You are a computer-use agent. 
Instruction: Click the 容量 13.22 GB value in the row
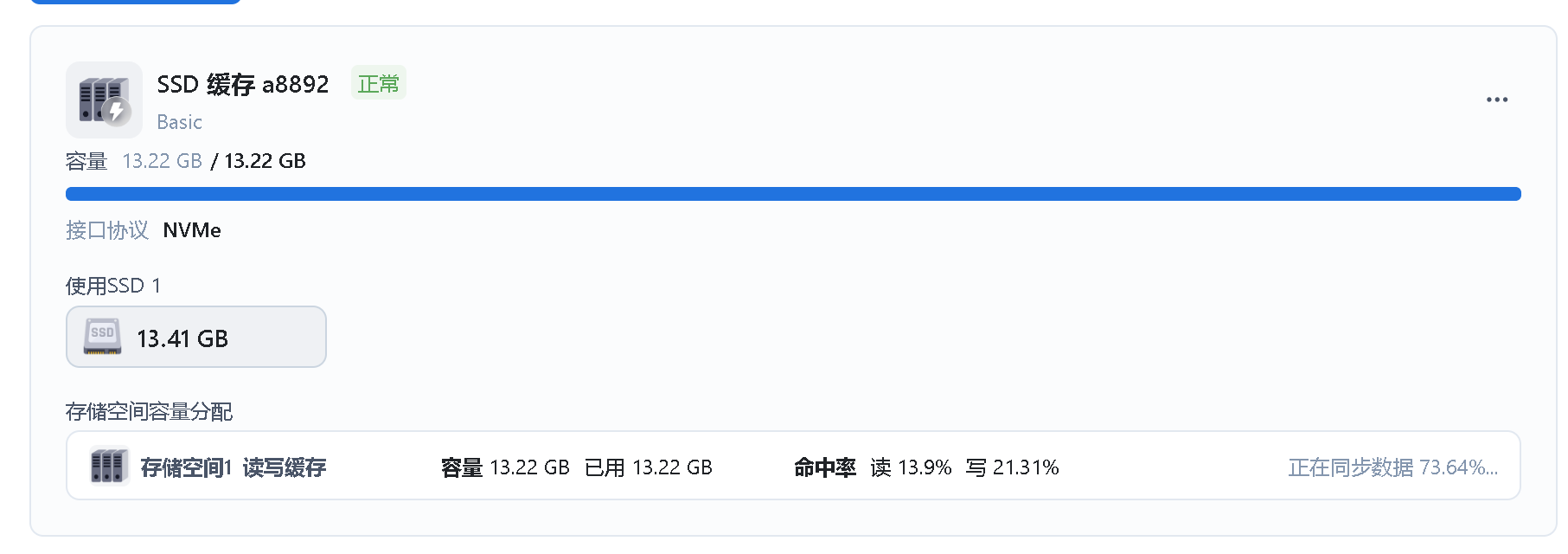pos(505,467)
